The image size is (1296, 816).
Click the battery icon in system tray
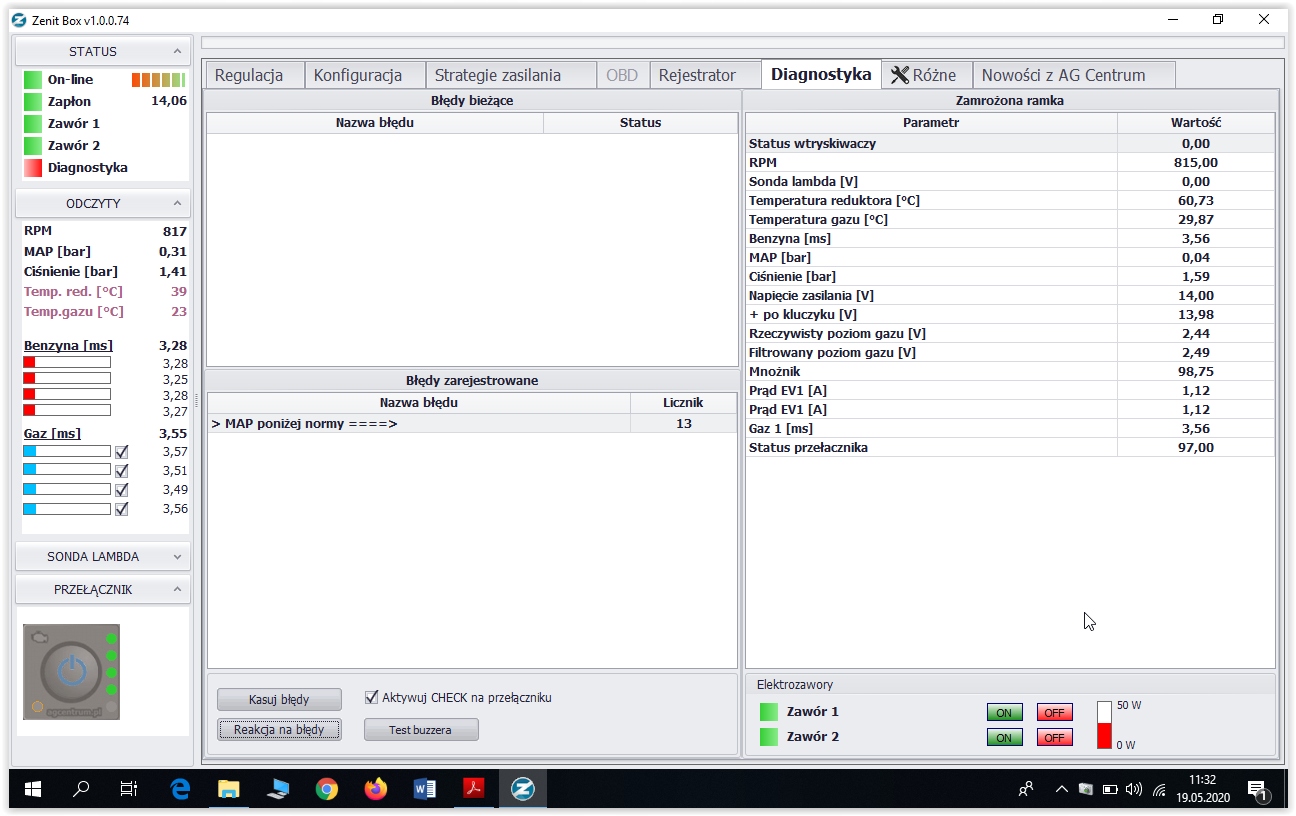pos(1110,789)
